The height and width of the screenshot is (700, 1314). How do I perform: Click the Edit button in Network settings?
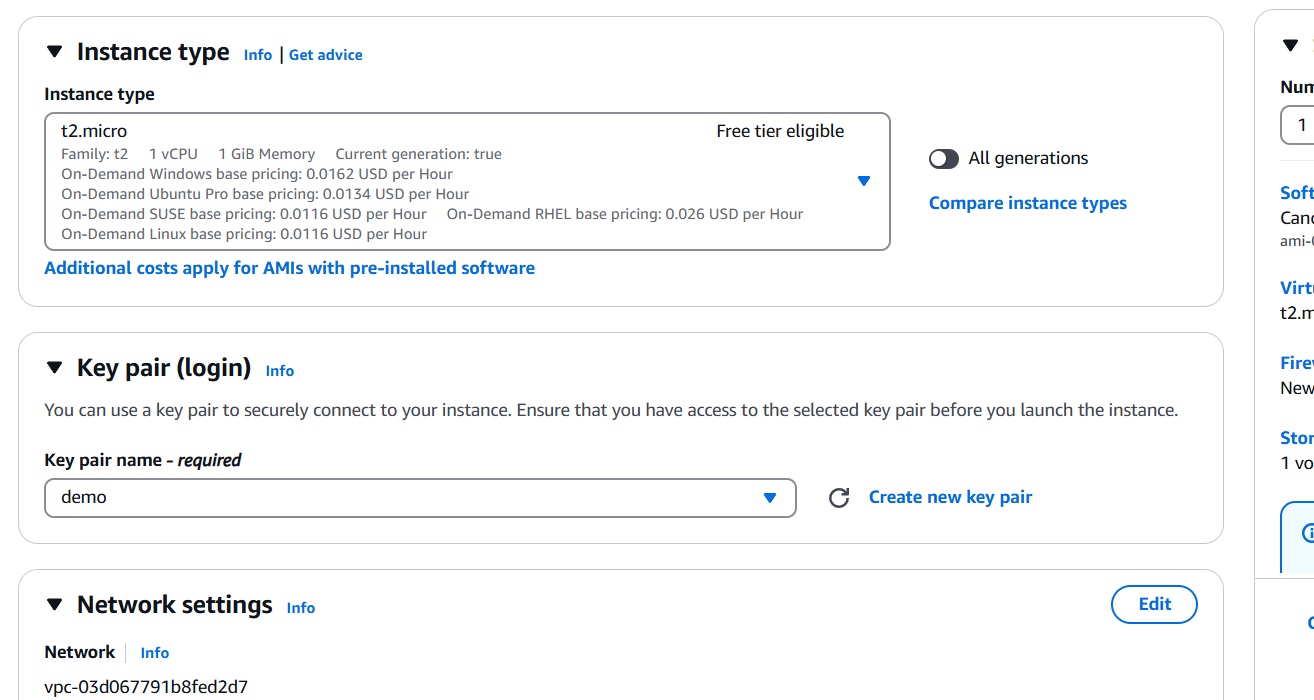(1154, 604)
